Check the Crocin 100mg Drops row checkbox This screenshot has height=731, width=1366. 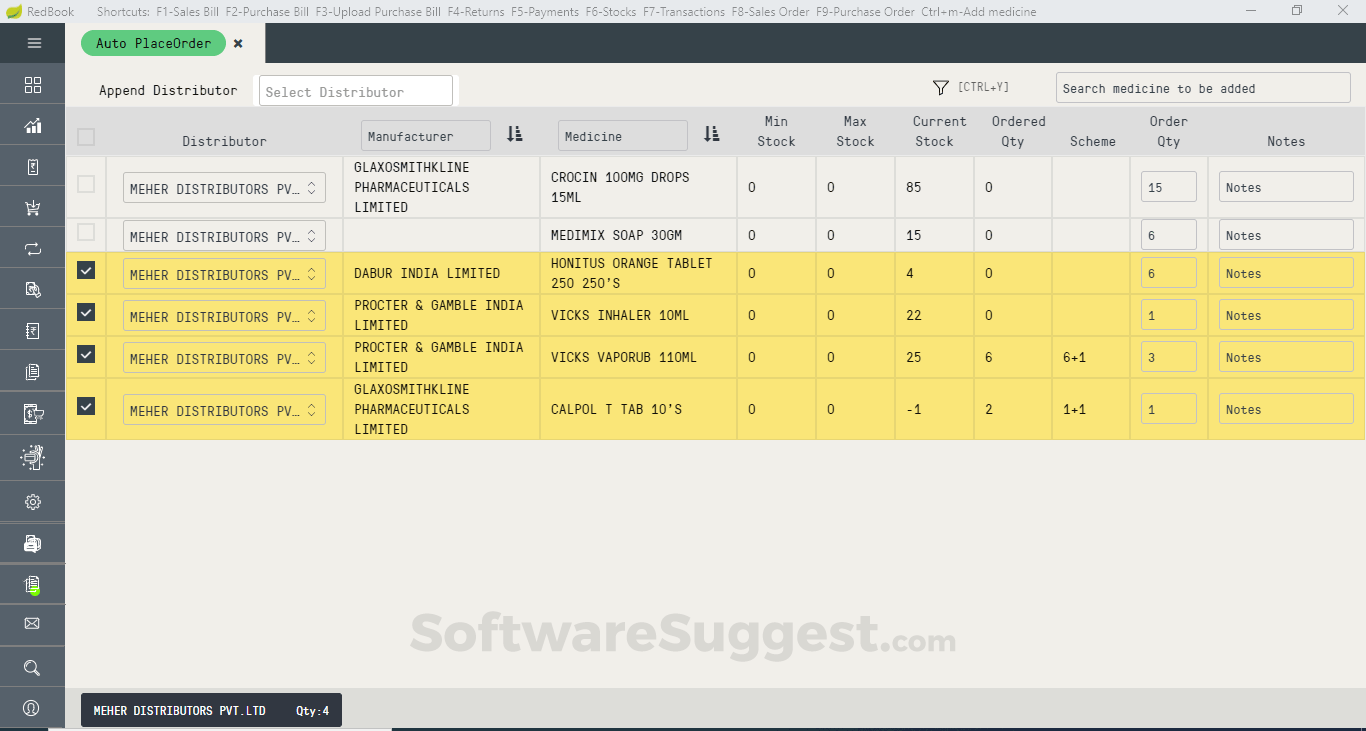pyautogui.click(x=86, y=184)
